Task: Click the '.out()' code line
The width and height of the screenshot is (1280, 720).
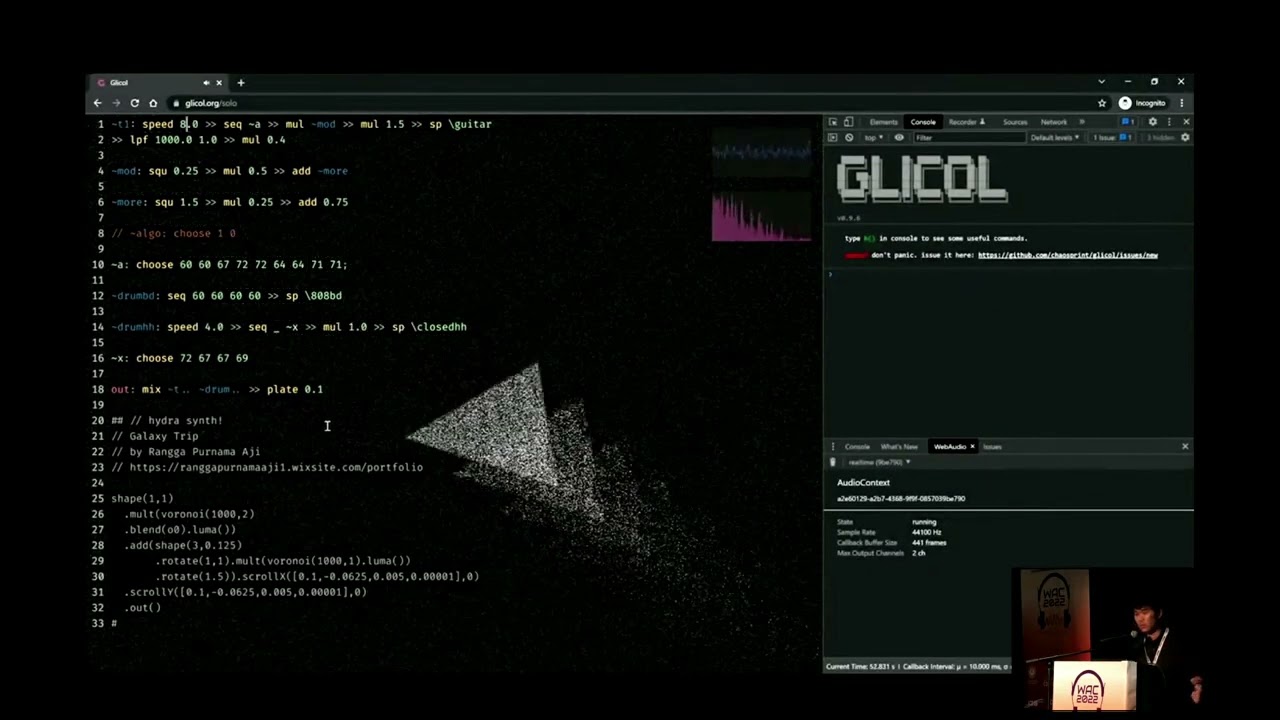Action: 142,607
